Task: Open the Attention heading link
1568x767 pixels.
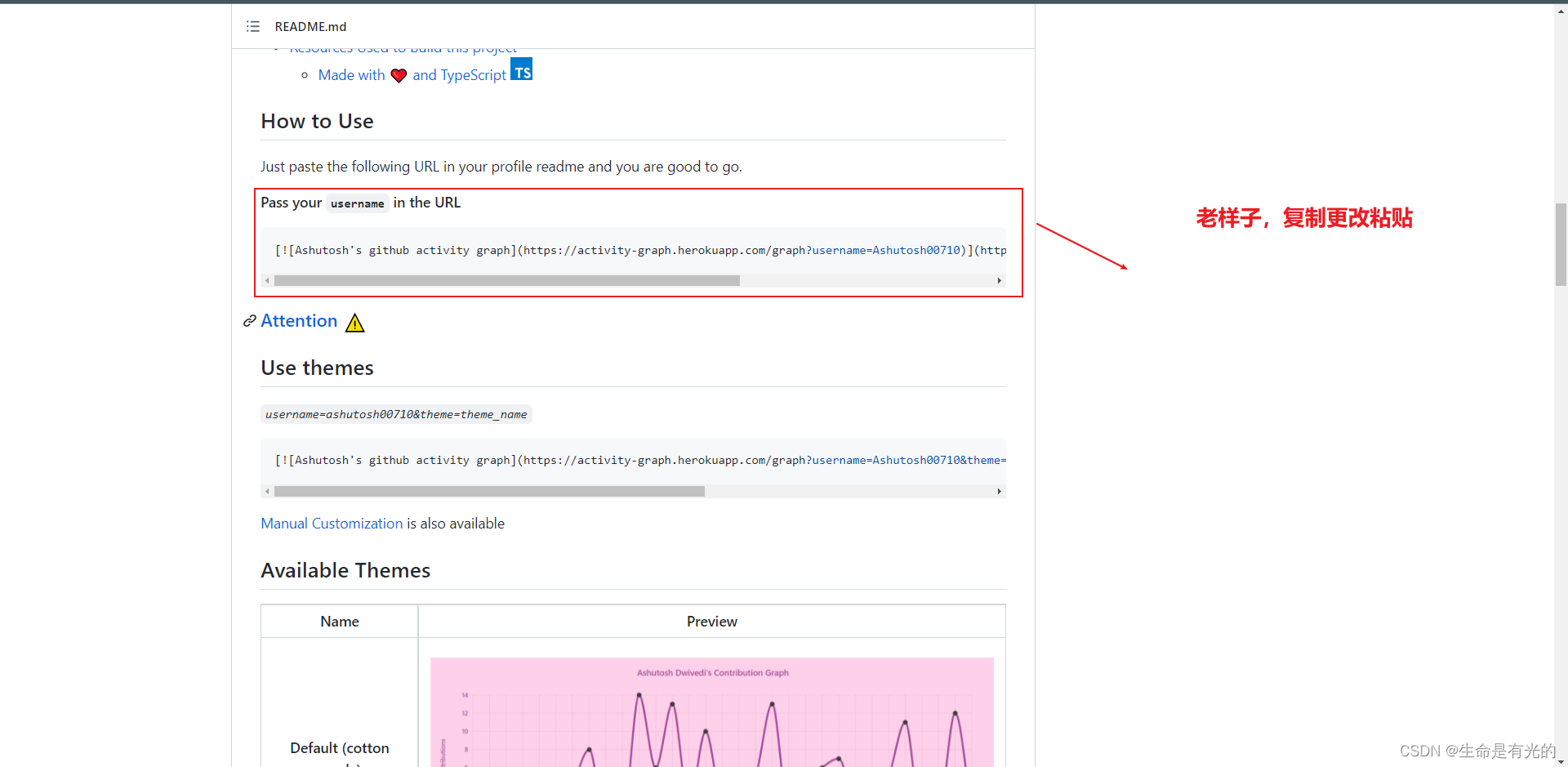Action: pyautogui.click(x=299, y=321)
